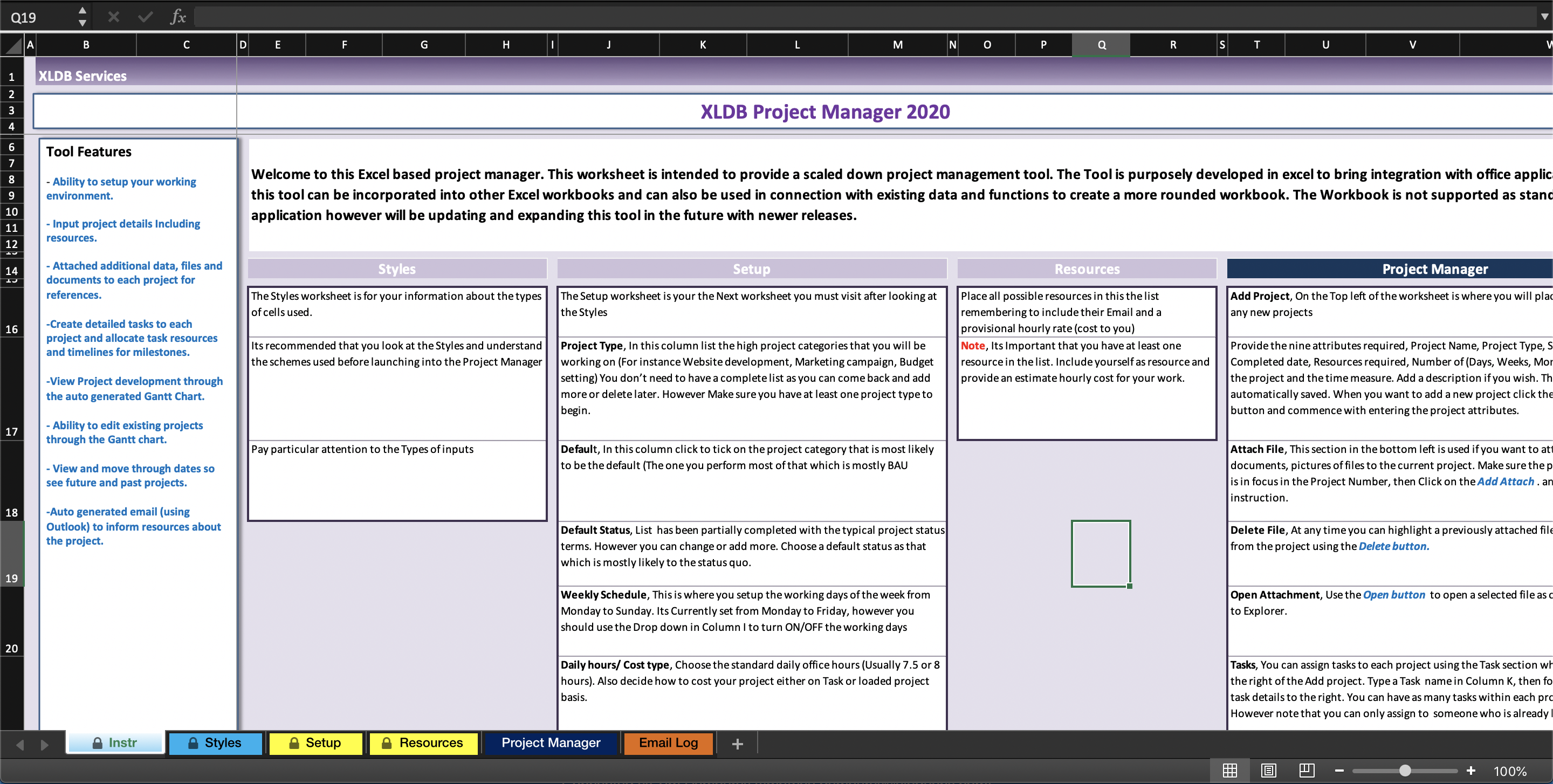Viewport: 1553px width, 784px height.
Task: Select column F header
Action: point(344,45)
